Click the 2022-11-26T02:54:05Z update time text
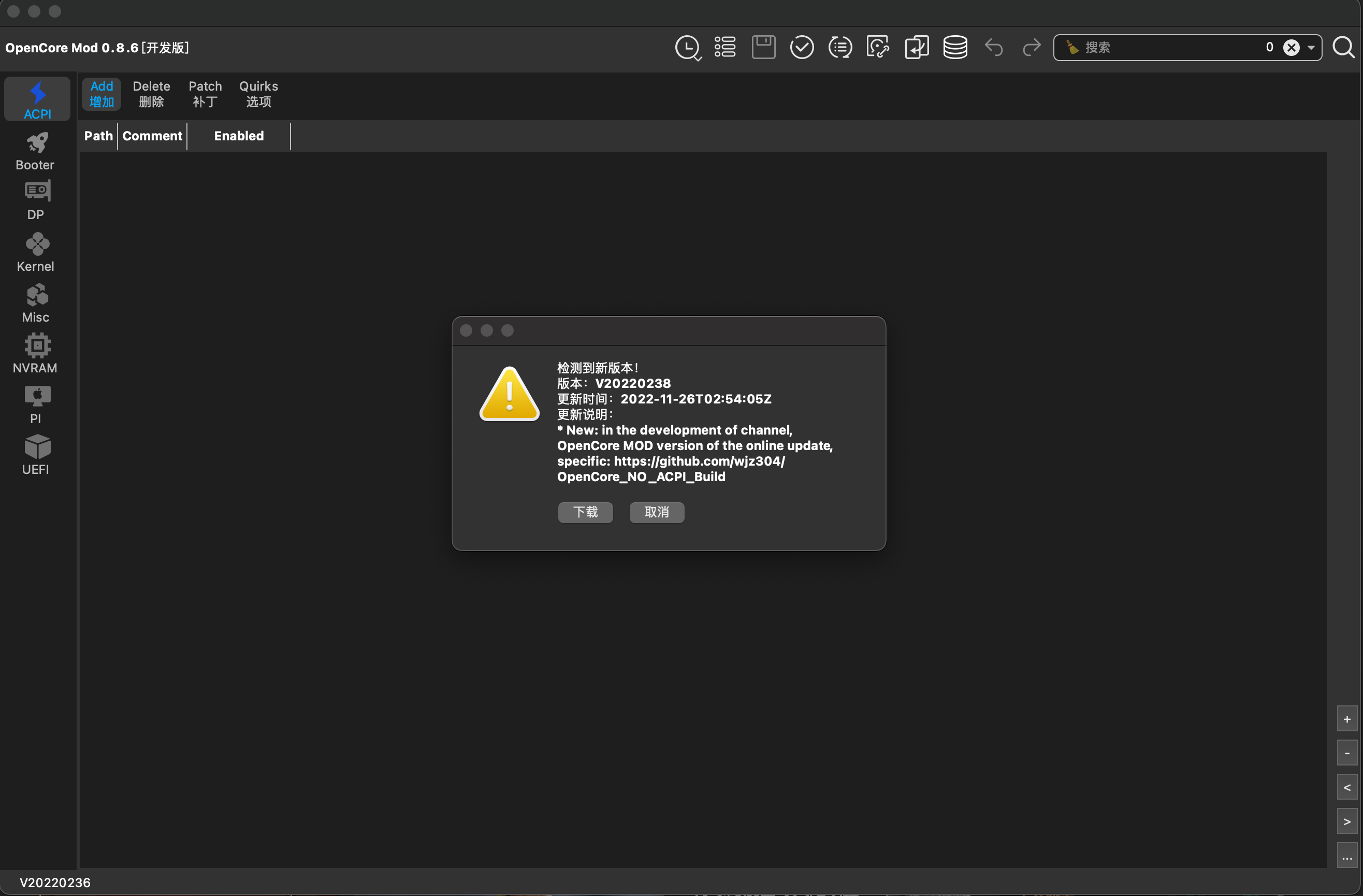This screenshot has width=1363, height=896. pos(696,399)
